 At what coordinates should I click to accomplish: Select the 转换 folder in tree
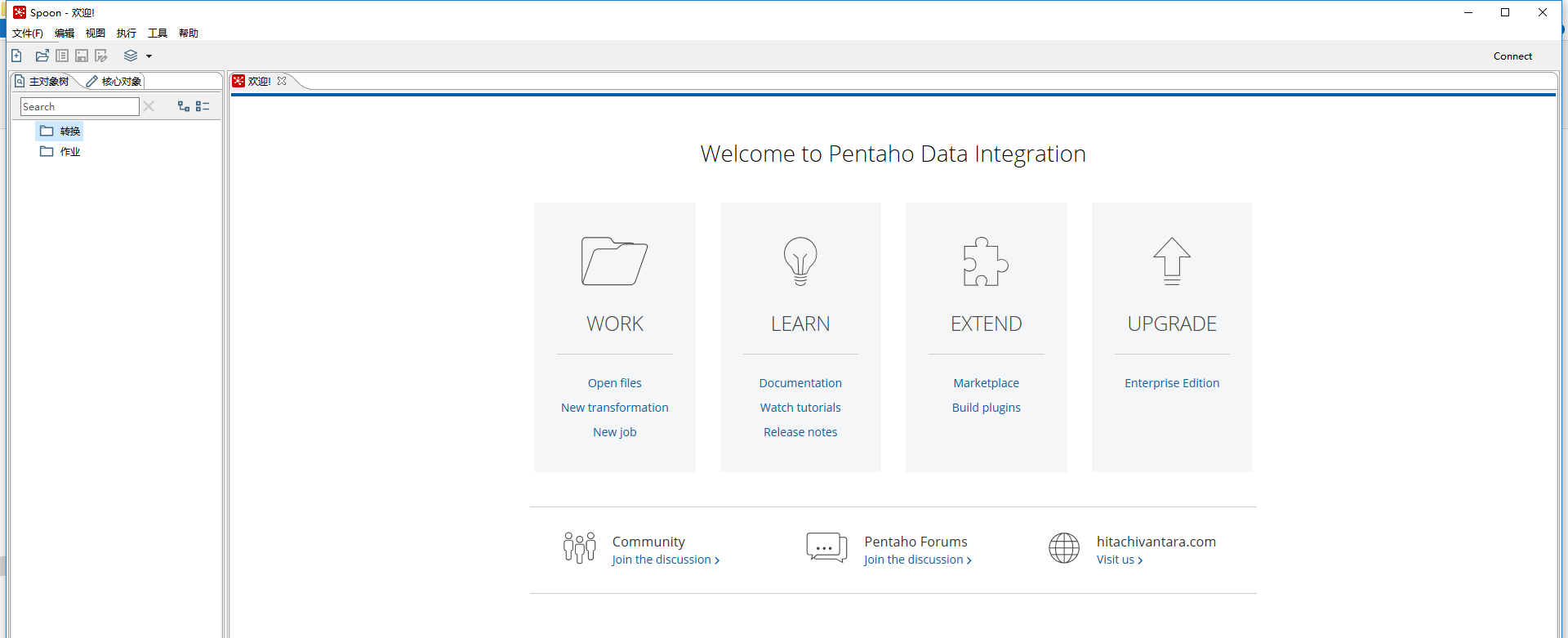coord(60,131)
